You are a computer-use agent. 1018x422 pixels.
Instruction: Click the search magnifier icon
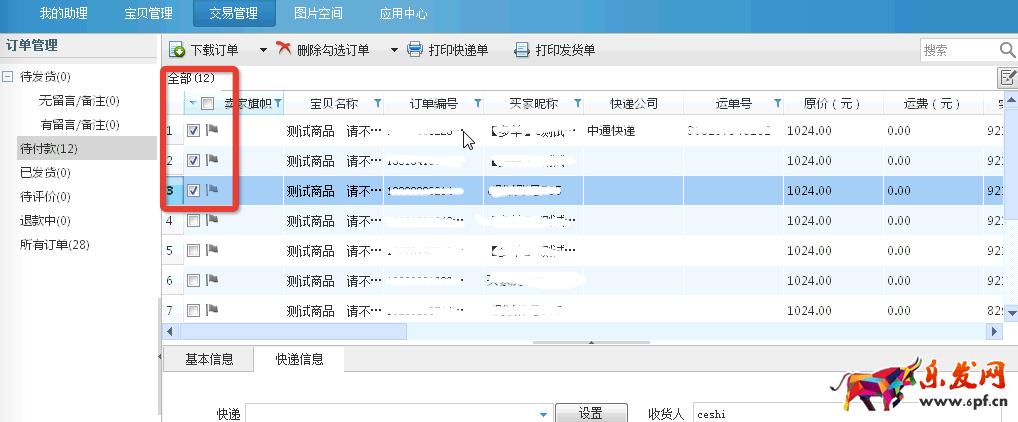pos(1006,50)
